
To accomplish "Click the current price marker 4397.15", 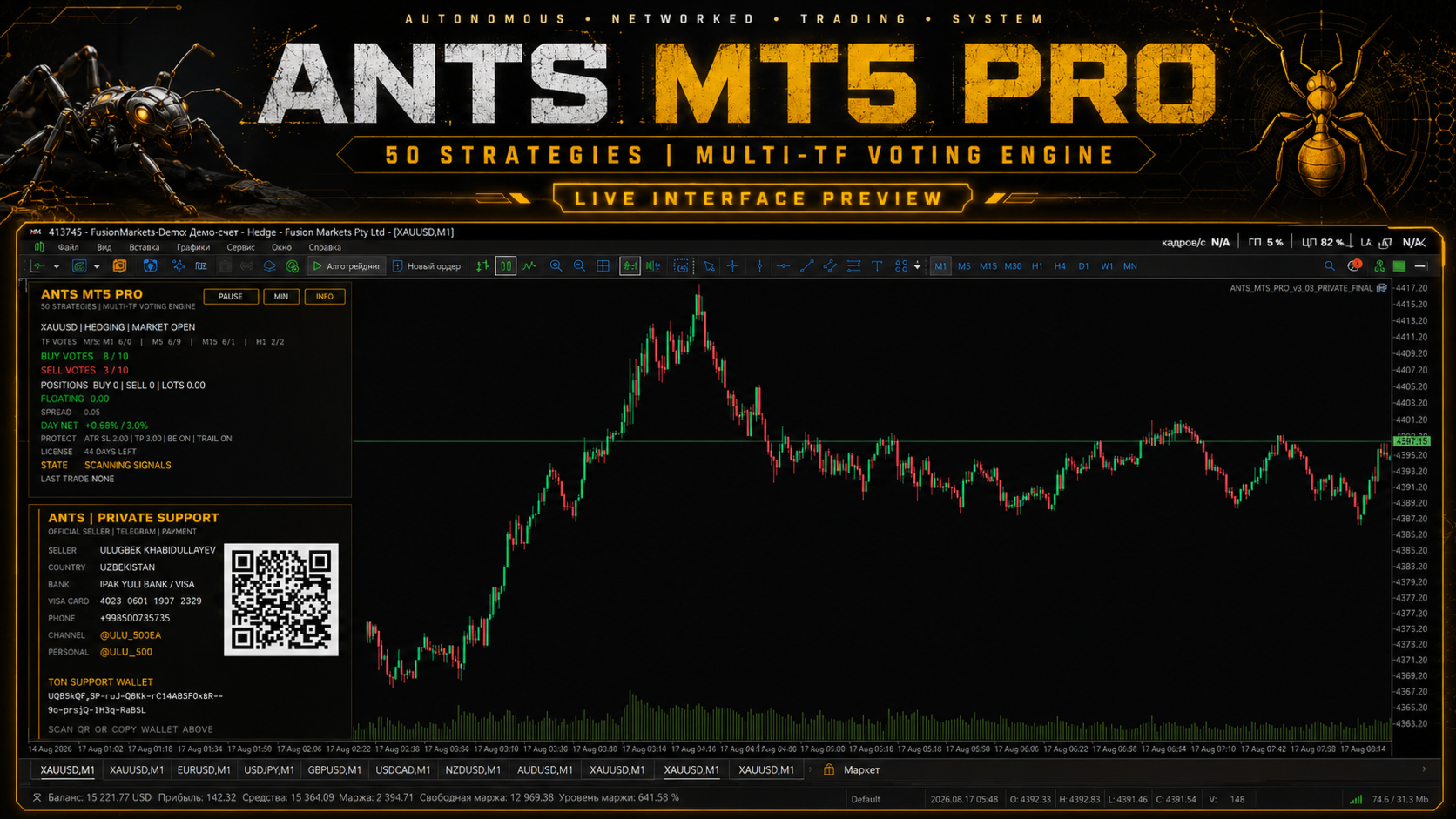I will click(x=1412, y=441).
